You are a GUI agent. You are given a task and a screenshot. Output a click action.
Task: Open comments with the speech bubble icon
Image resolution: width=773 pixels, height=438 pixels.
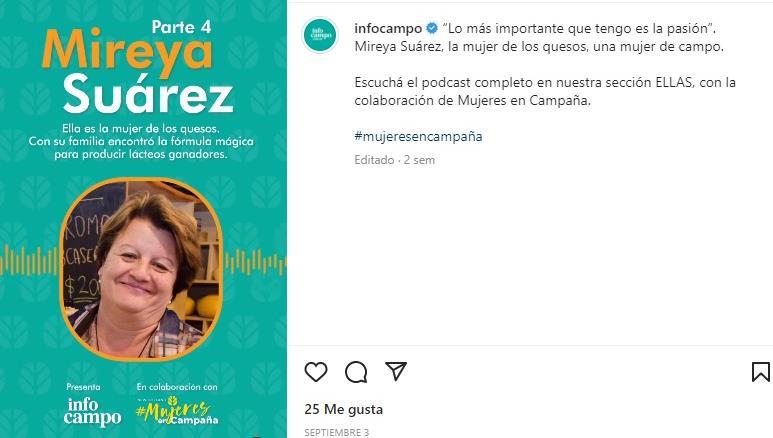pyautogui.click(x=356, y=372)
